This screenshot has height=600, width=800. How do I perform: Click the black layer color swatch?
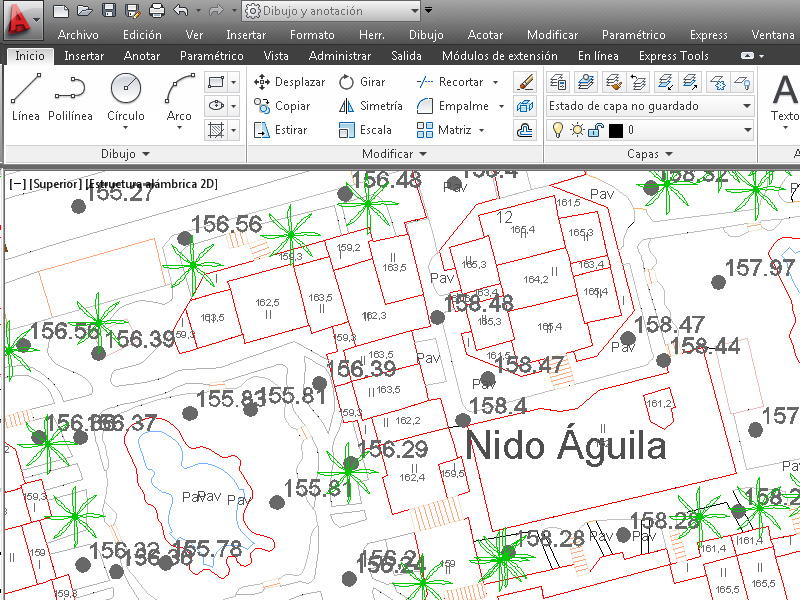click(616, 131)
